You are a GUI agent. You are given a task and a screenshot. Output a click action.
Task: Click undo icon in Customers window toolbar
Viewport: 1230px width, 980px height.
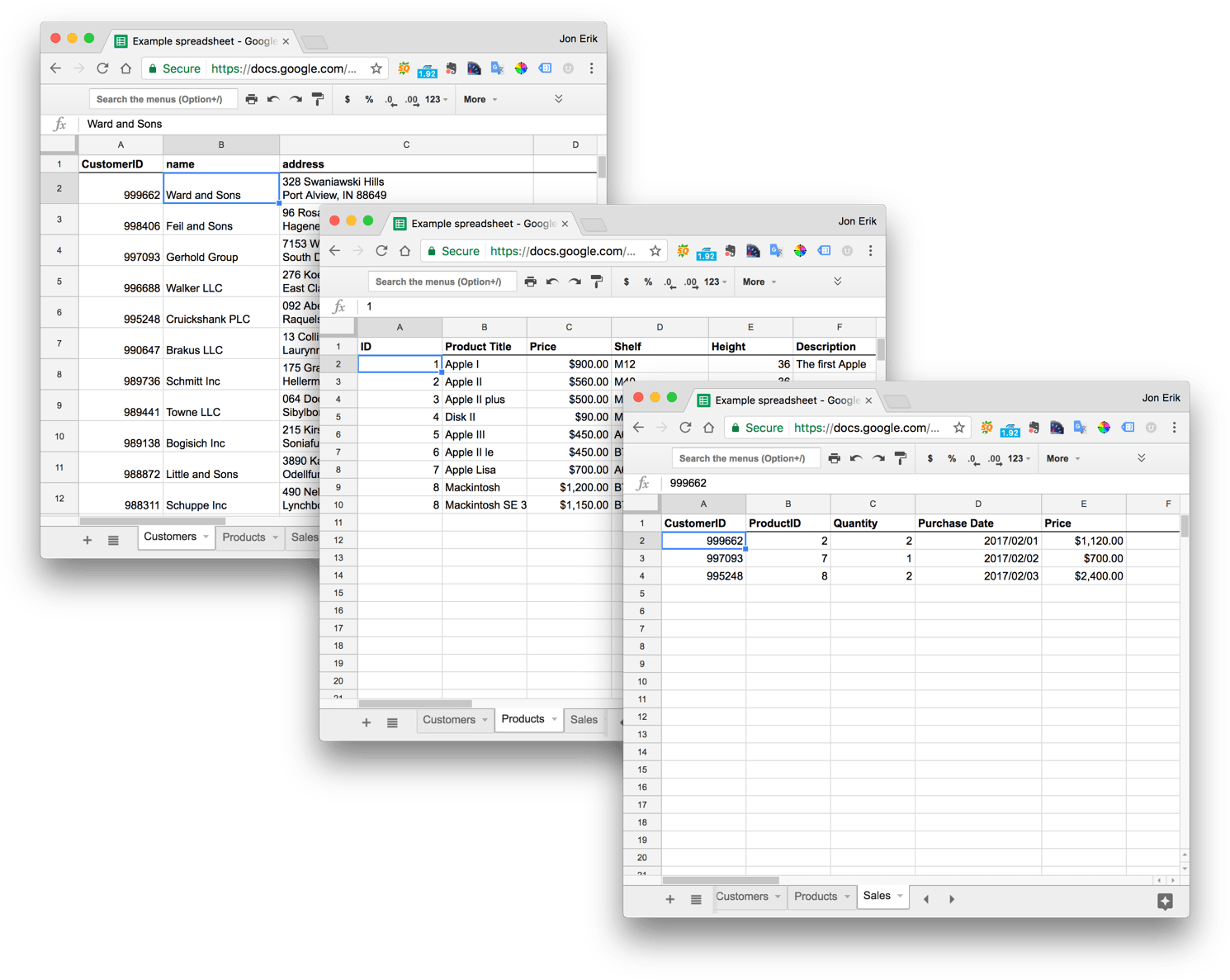pyautogui.click(x=273, y=99)
